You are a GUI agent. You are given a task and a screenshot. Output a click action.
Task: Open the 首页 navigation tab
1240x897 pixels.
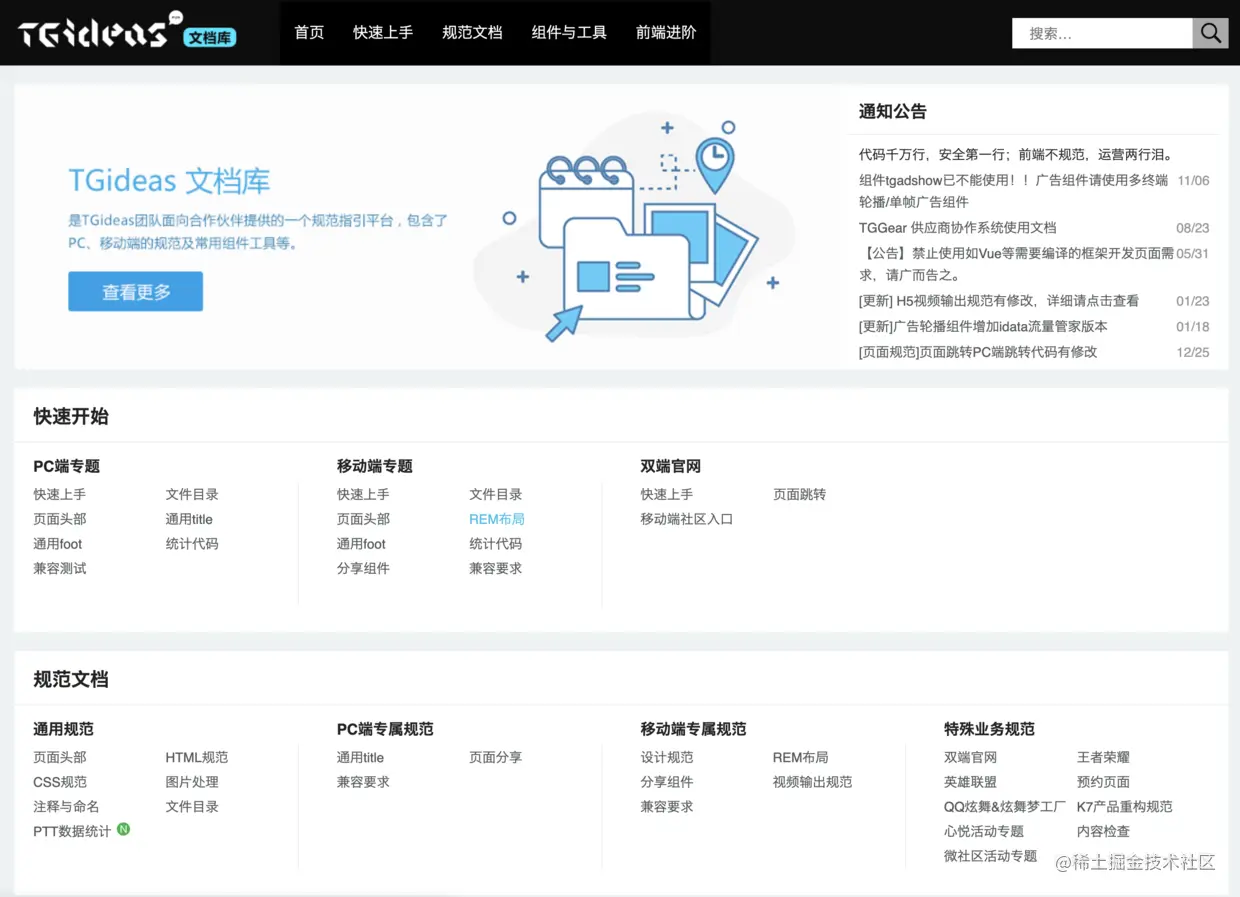[309, 33]
